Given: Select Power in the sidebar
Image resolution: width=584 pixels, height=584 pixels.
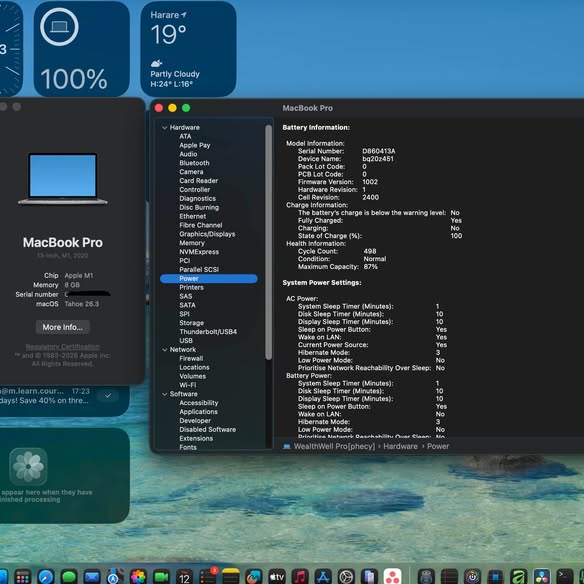Looking at the screenshot, I should click(209, 279).
